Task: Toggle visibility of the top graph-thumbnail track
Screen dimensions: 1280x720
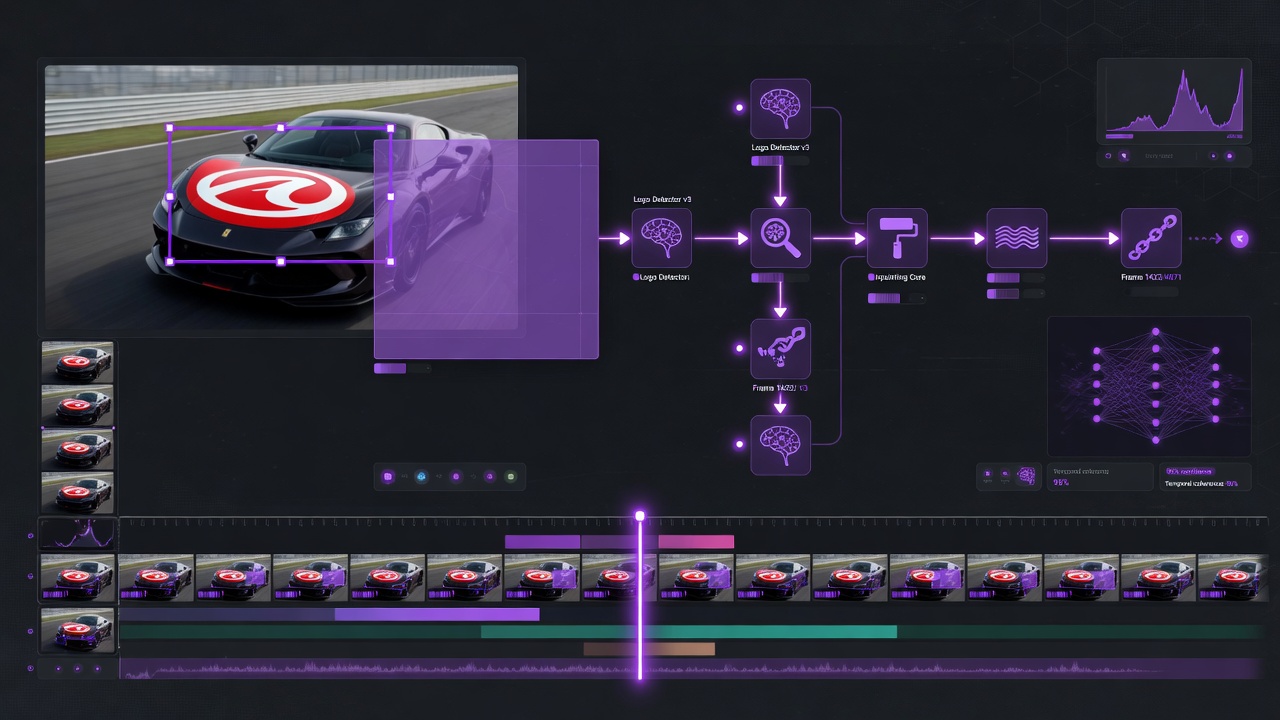Action: pos(31,535)
